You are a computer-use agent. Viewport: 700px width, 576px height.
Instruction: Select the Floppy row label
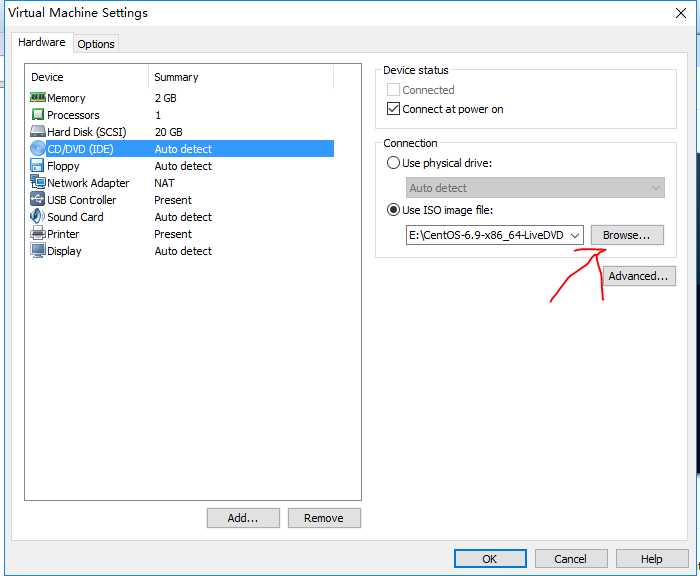coord(63,166)
